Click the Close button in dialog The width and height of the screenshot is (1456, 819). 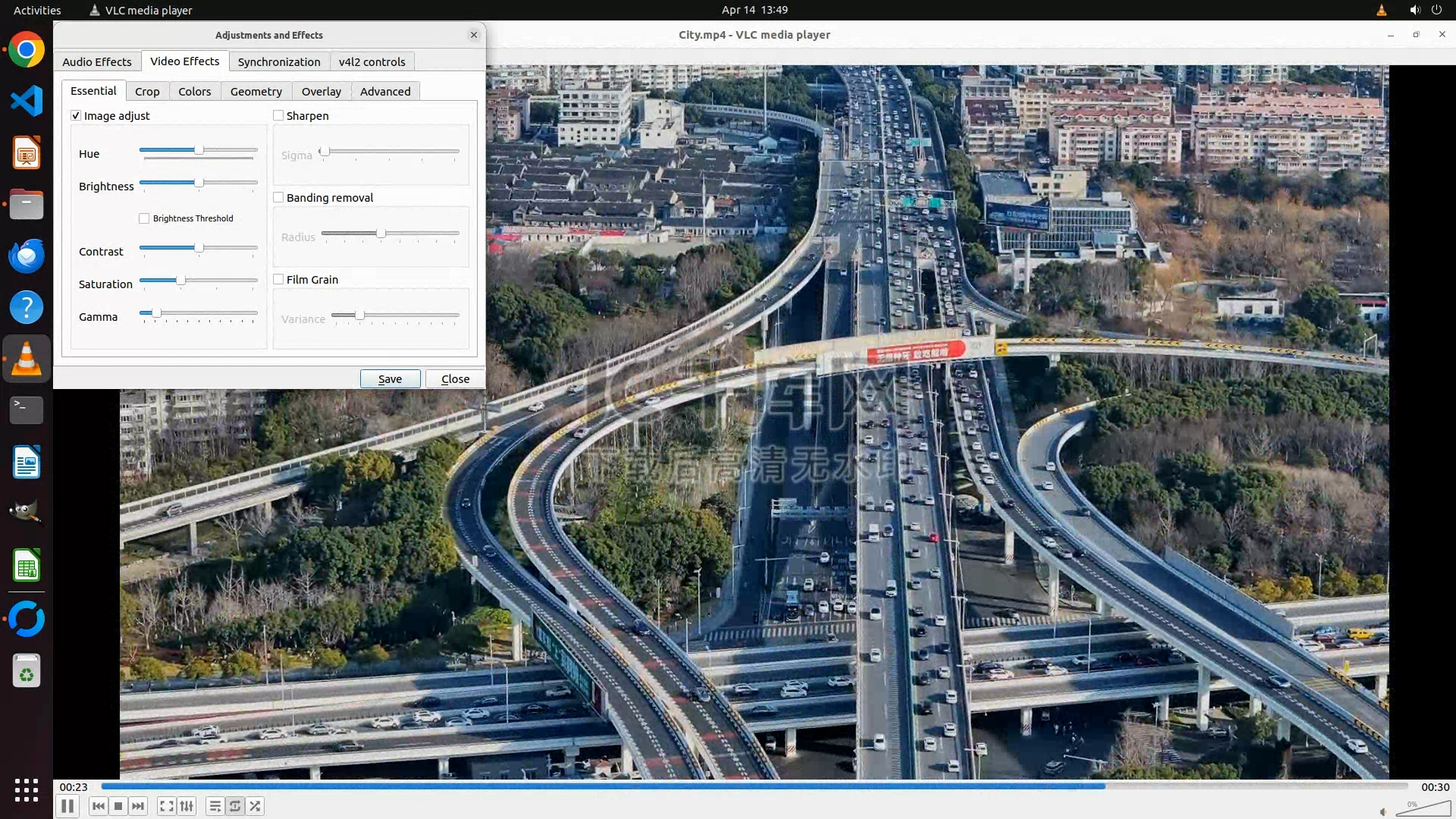point(455,378)
